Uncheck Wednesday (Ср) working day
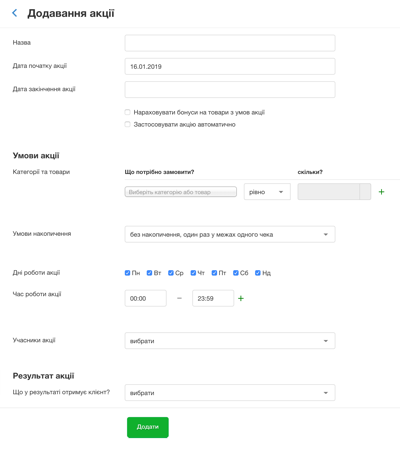400x451 pixels. tap(171, 273)
